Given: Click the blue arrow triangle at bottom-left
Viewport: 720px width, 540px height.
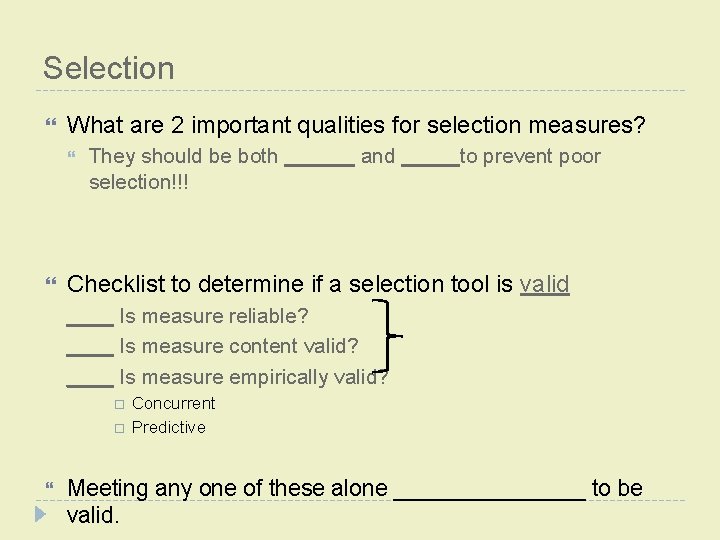Looking at the screenshot, I should tap(40, 515).
